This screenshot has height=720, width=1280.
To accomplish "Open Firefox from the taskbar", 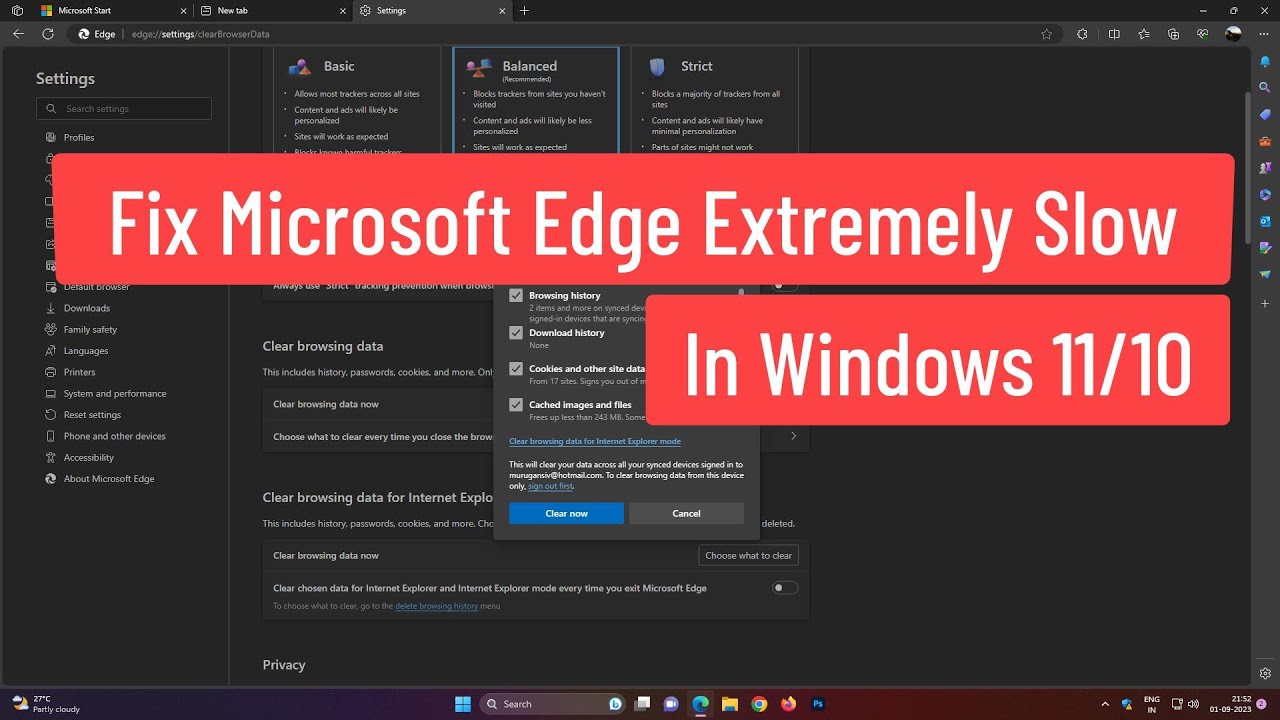I will (x=788, y=704).
